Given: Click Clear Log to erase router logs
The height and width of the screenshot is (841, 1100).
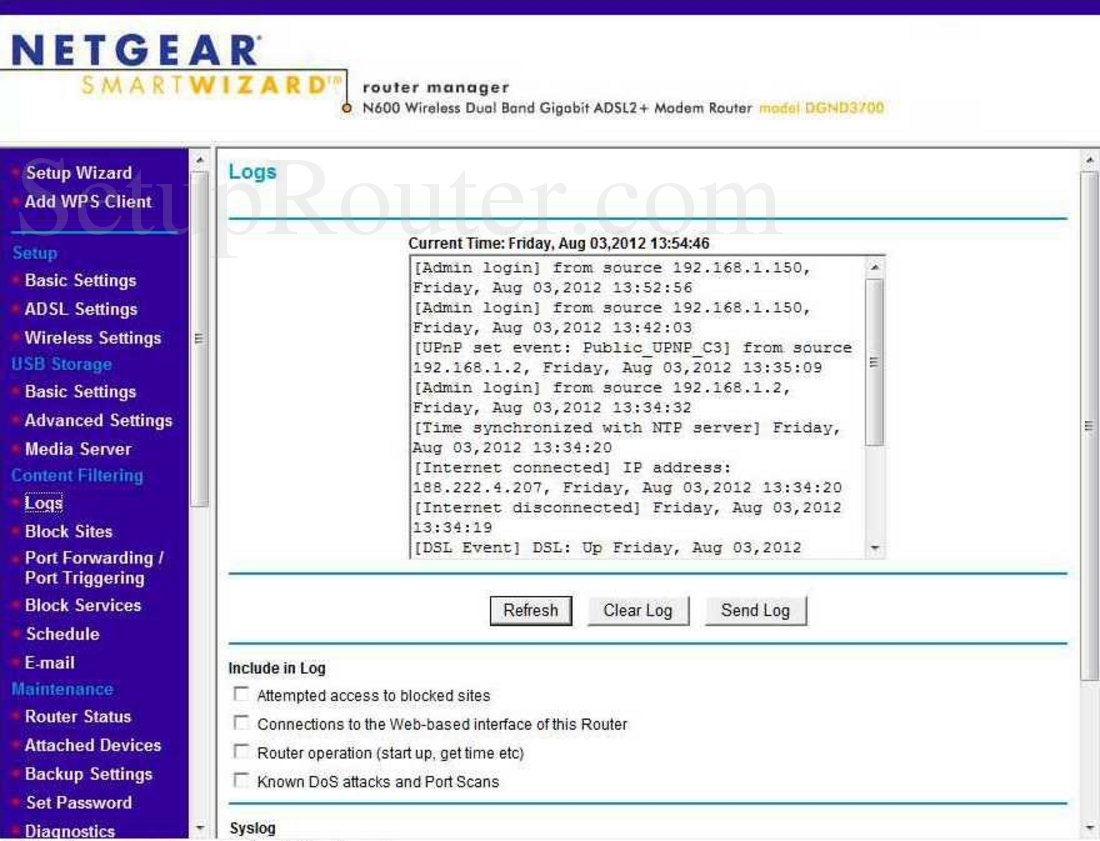Looking at the screenshot, I should 638,610.
